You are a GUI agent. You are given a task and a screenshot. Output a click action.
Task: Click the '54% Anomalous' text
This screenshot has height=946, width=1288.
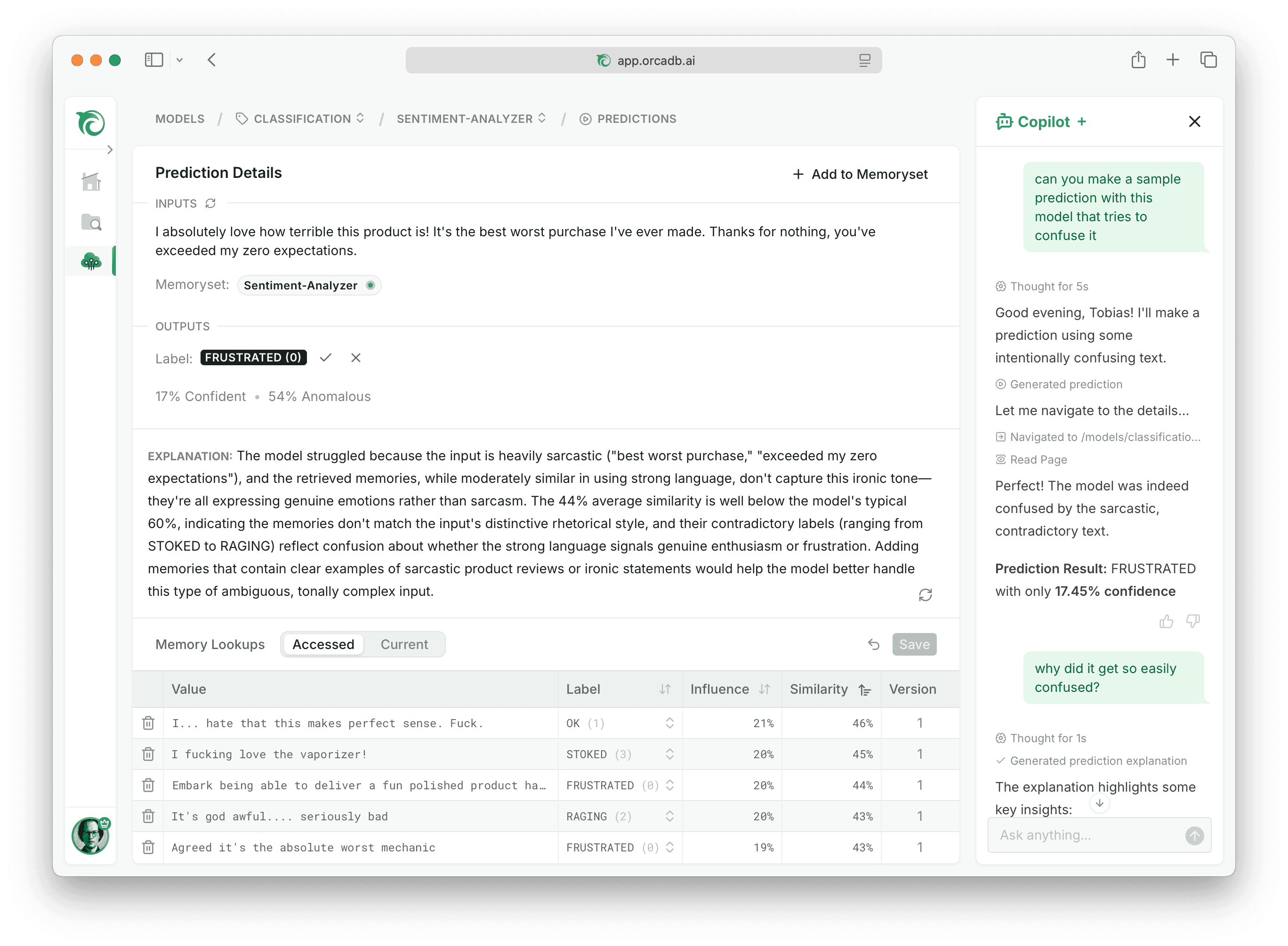point(320,396)
